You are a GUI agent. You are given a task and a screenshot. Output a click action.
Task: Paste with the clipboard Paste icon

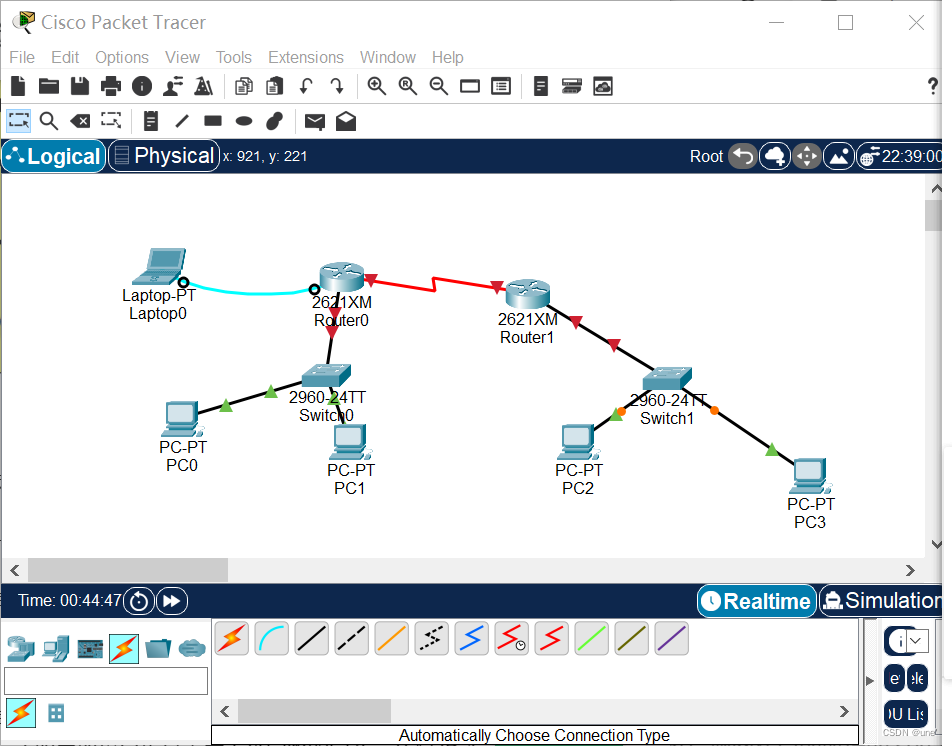coord(275,86)
